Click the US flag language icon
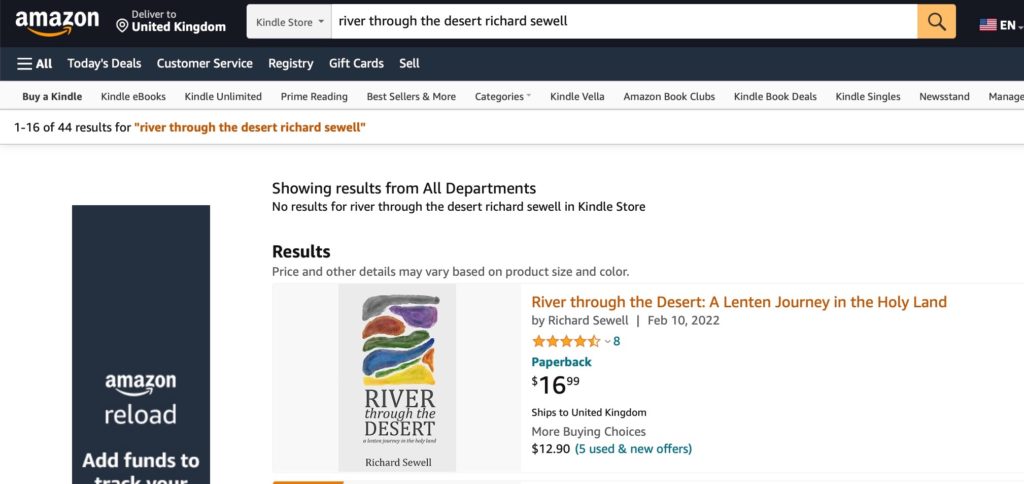Viewport: 1024px width, 484px height. 988,24
